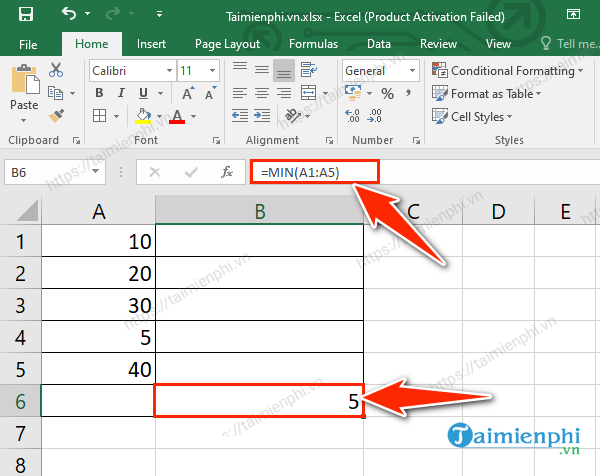Click the Cancel X in formula bar

coord(155,173)
